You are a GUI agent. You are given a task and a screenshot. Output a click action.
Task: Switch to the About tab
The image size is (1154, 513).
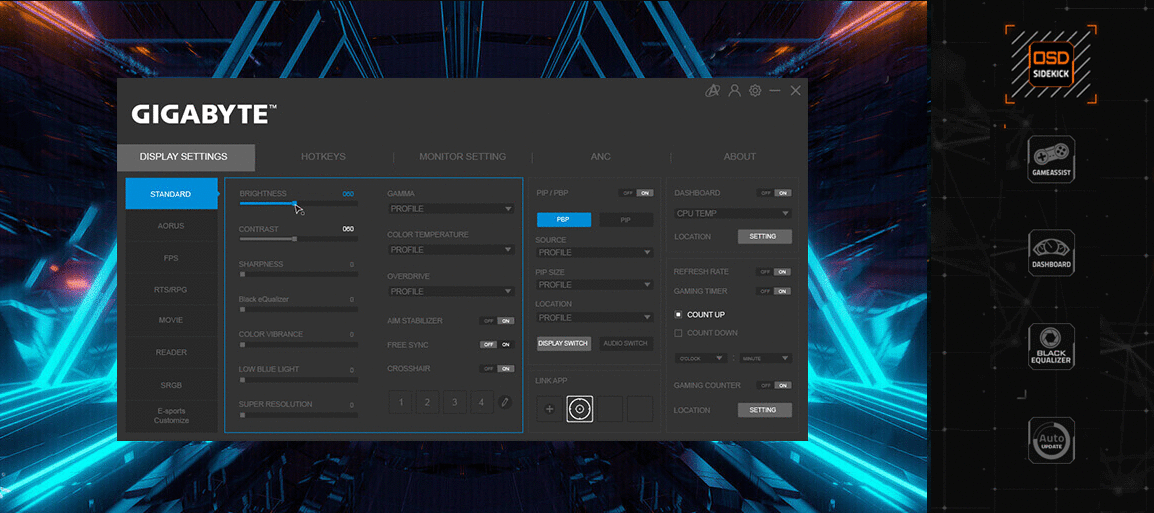[x=740, y=157]
